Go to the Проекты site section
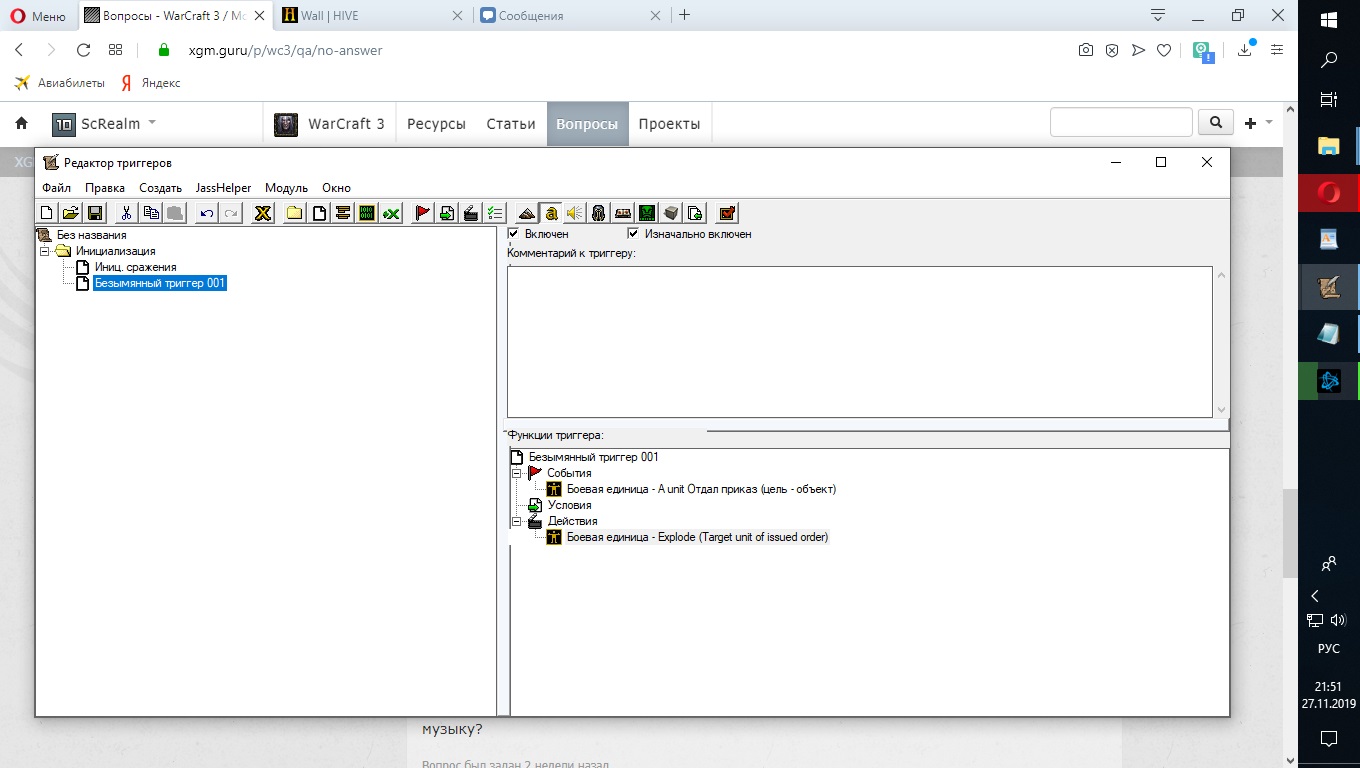1360x768 pixels. (669, 124)
